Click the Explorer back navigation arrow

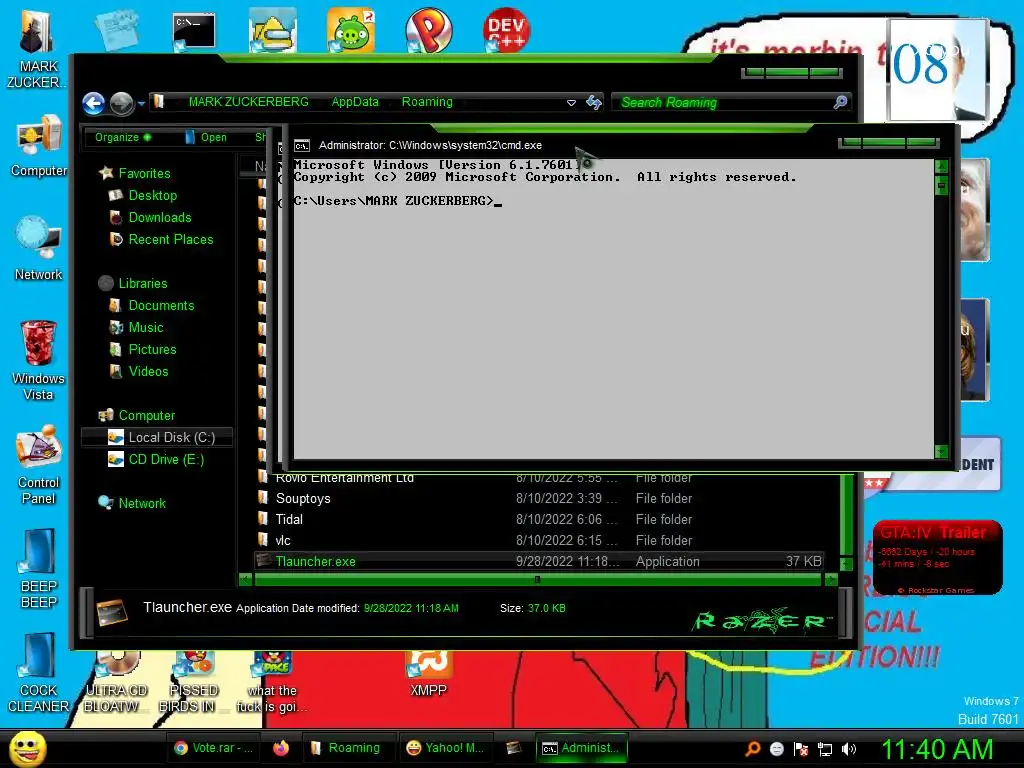click(93, 103)
